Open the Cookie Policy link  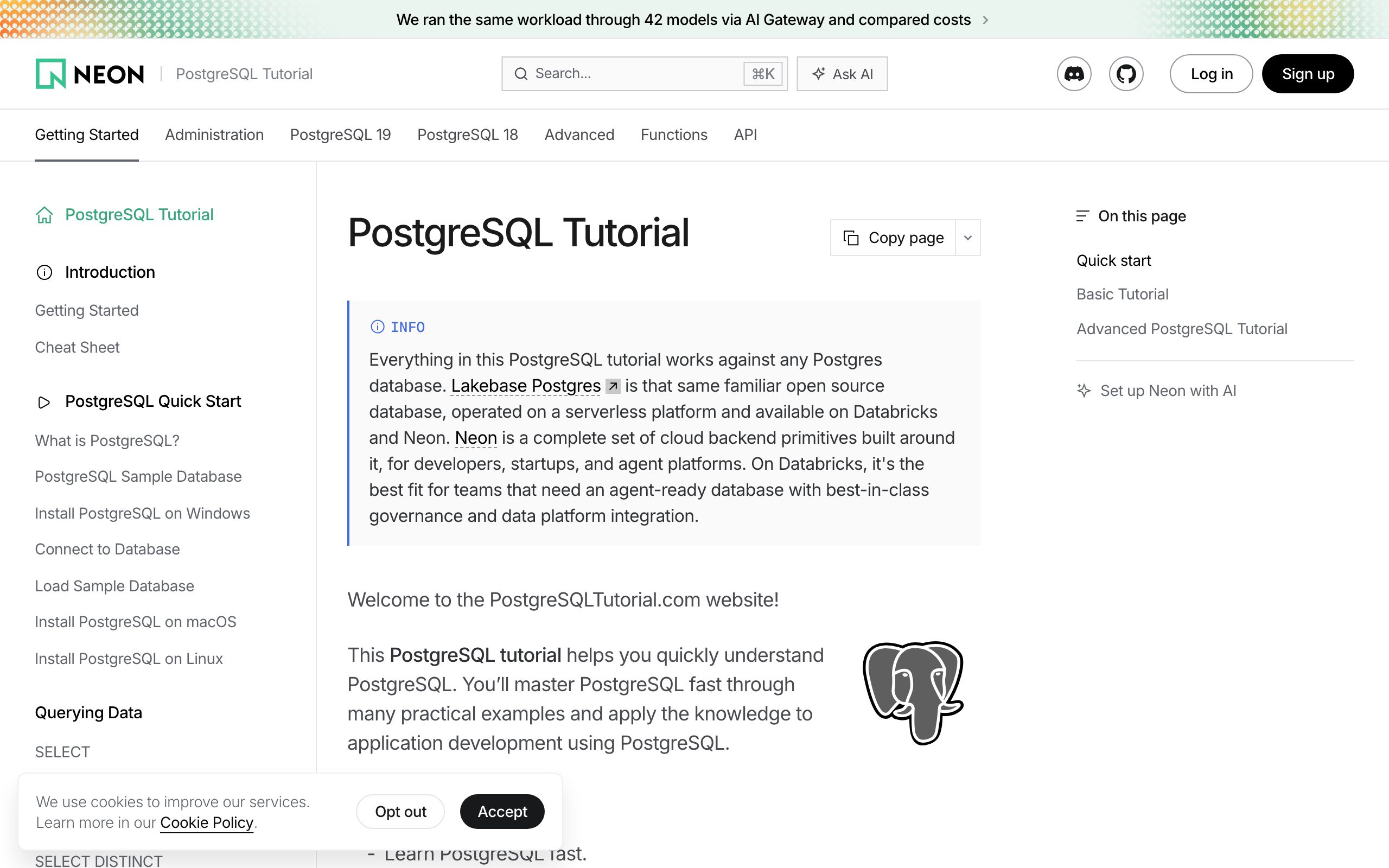point(207,822)
